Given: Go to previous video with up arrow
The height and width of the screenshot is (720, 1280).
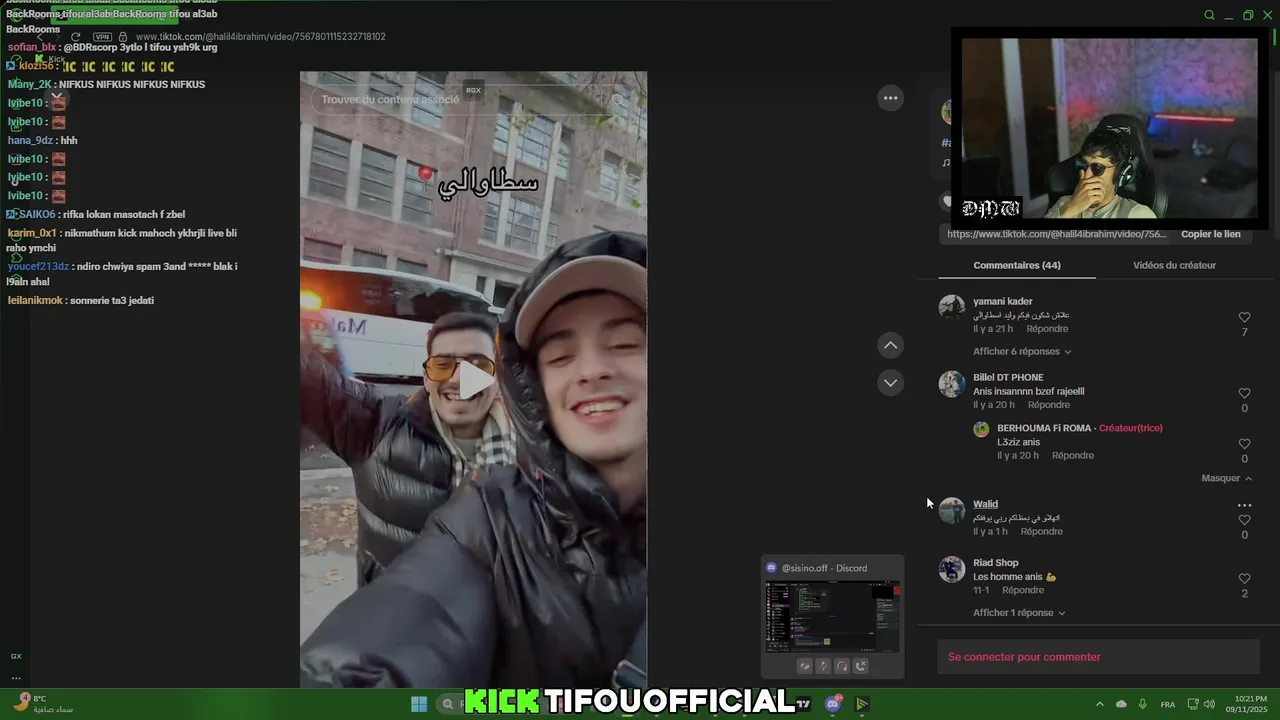Looking at the screenshot, I should (x=890, y=345).
